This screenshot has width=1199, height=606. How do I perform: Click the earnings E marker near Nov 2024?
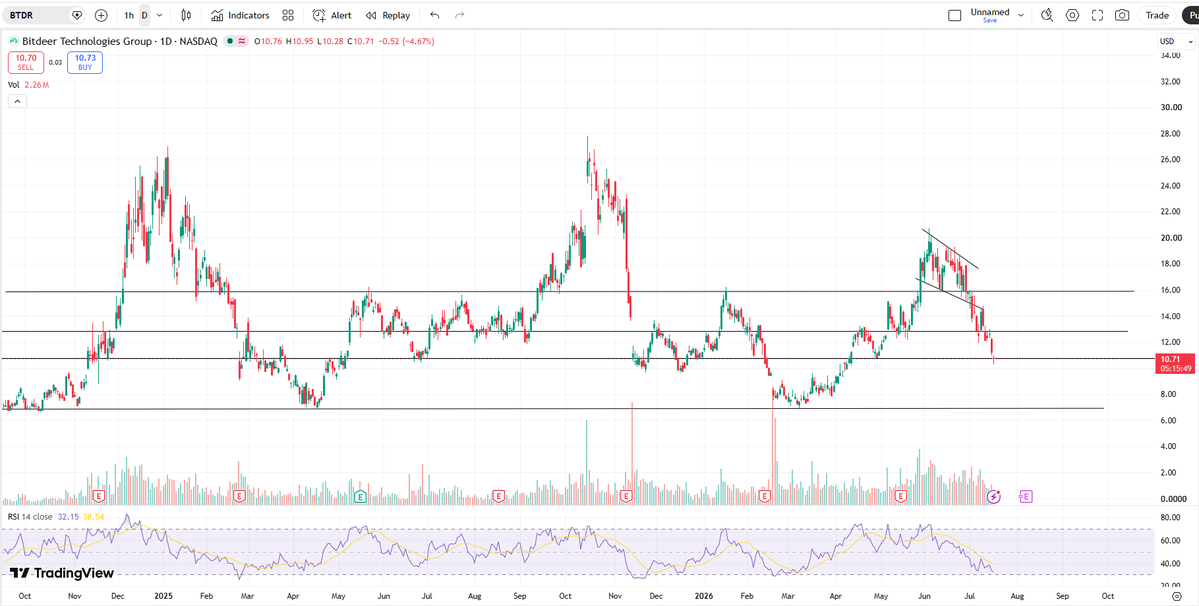tap(98, 497)
